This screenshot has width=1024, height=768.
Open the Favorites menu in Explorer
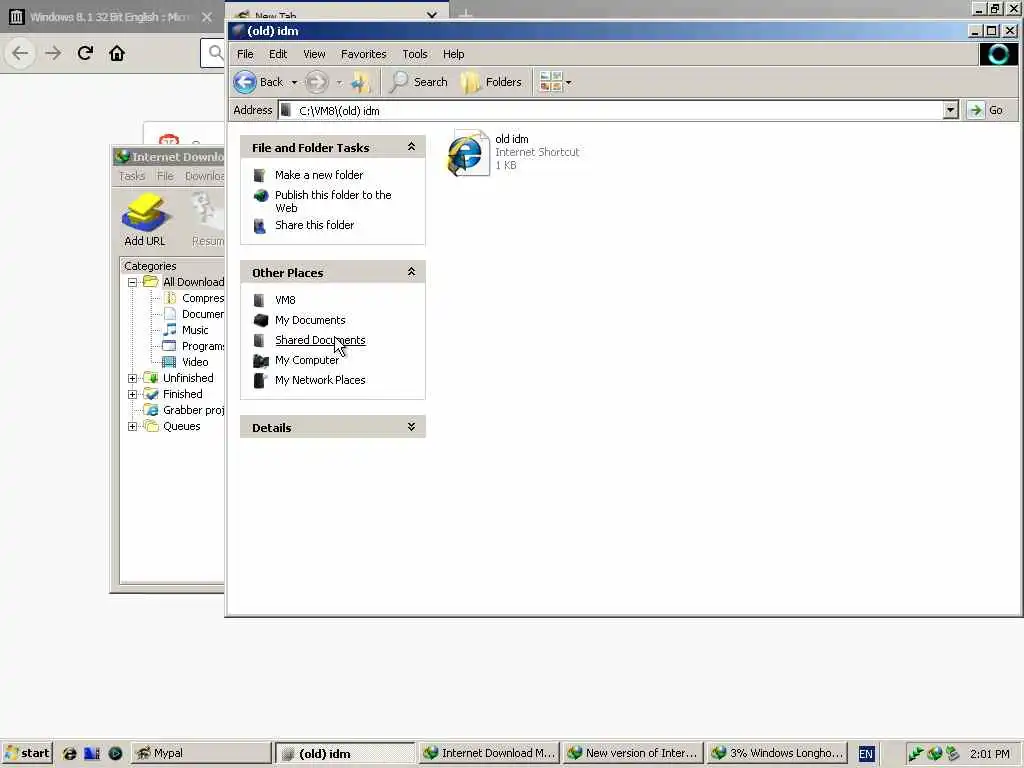pos(364,54)
